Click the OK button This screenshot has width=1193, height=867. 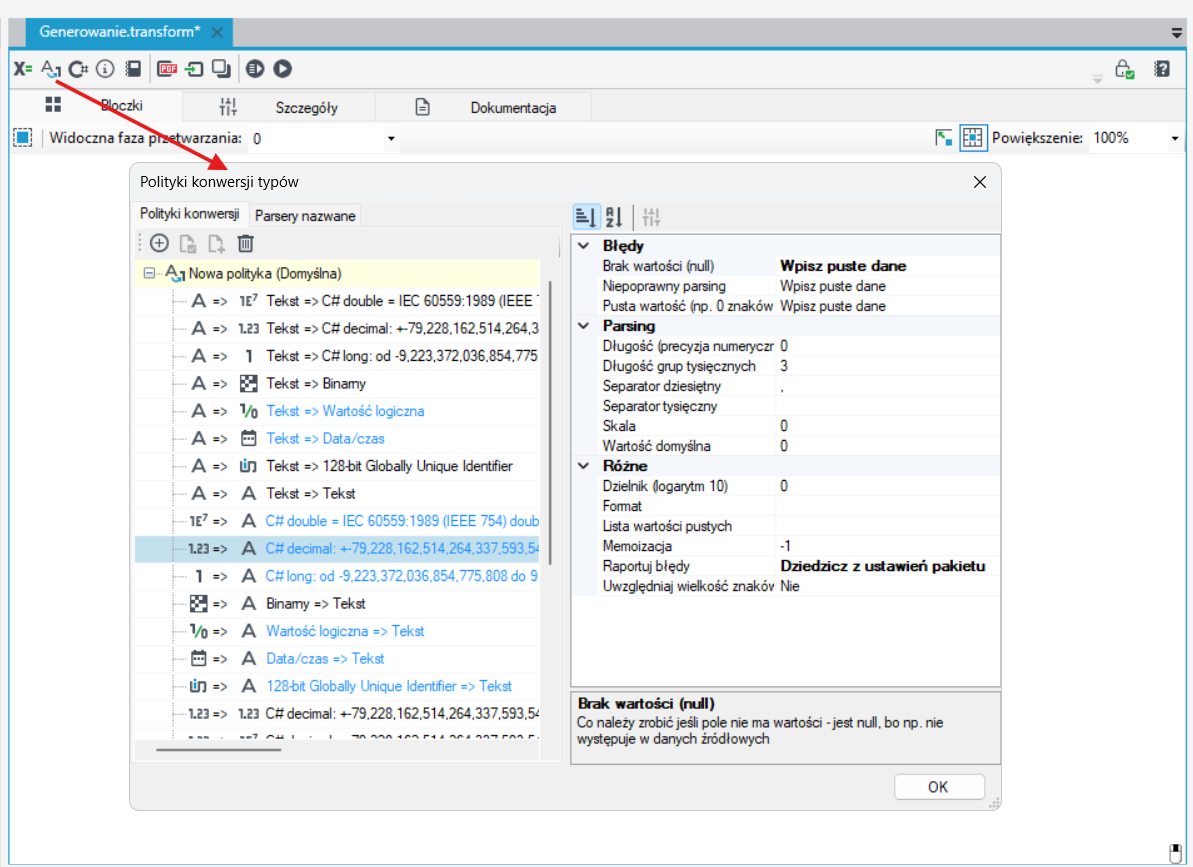(939, 787)
